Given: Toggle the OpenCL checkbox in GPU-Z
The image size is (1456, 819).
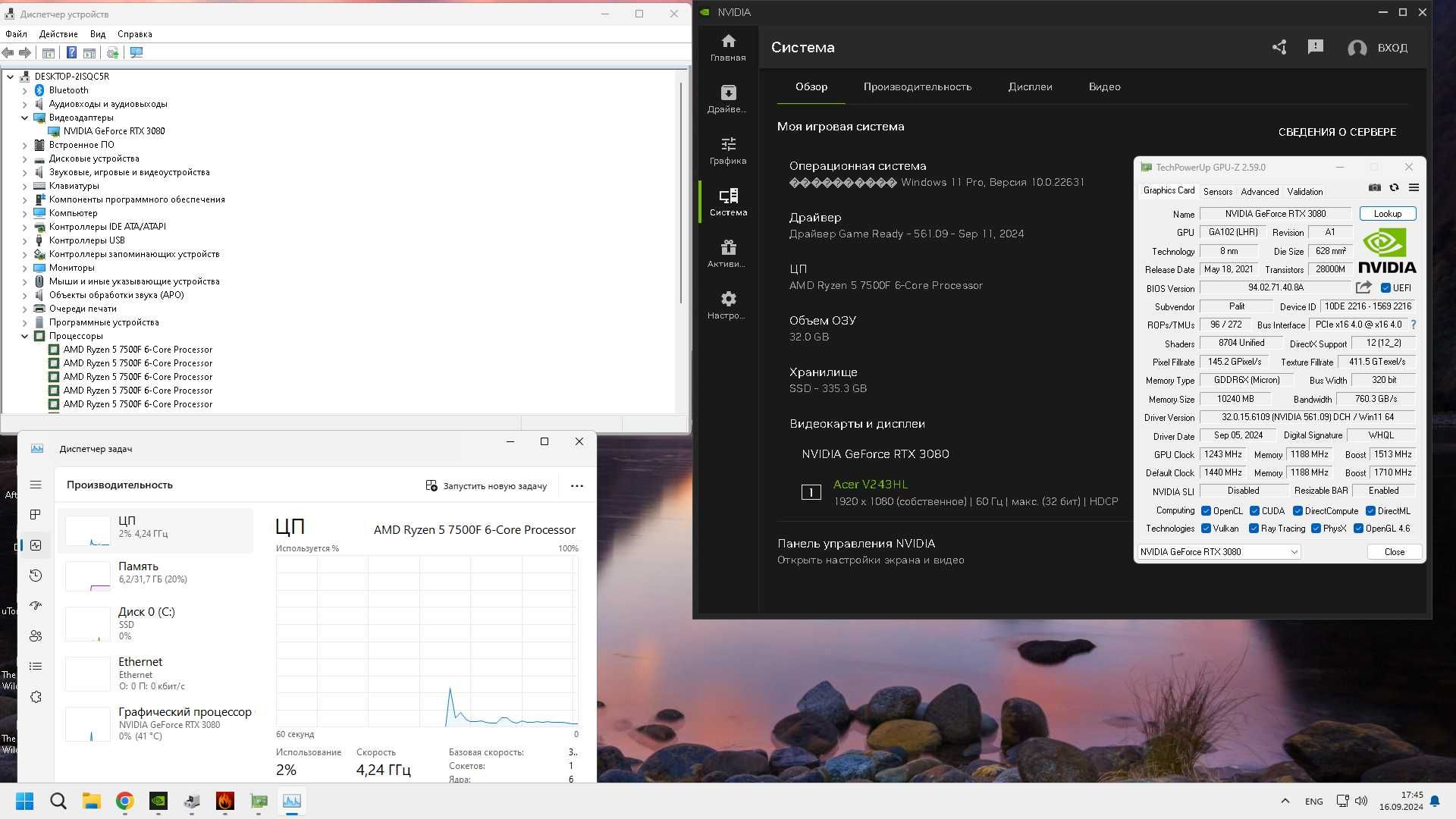Looking at the screenshot, I should tap(1206, 511).
